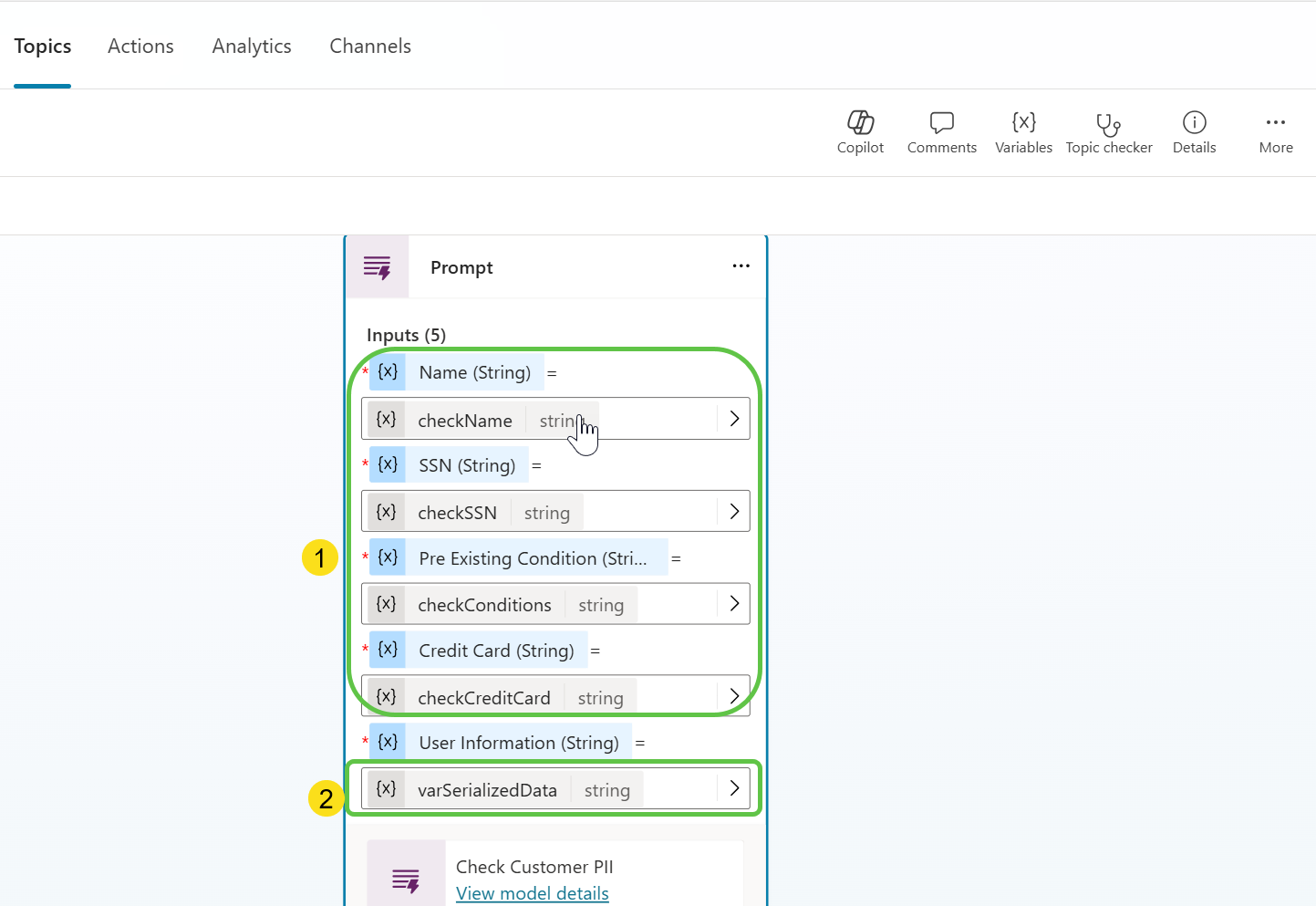Follow the View model details link
Image resolution: width=1316 pixels, height=906 pixels.
point(532,893)
